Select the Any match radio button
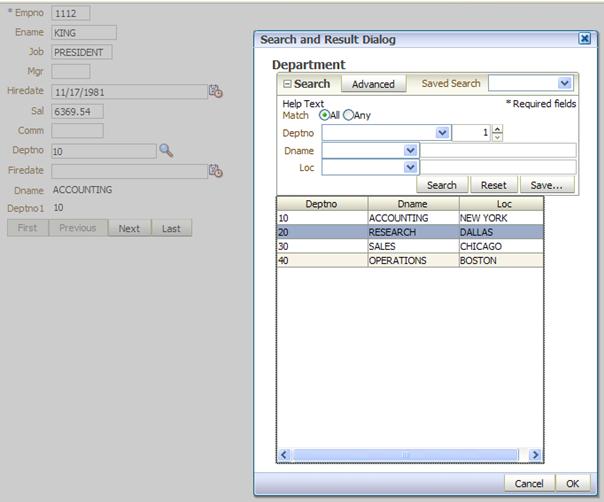Screen dimensions: 604x502 click(x=348, y=116)
